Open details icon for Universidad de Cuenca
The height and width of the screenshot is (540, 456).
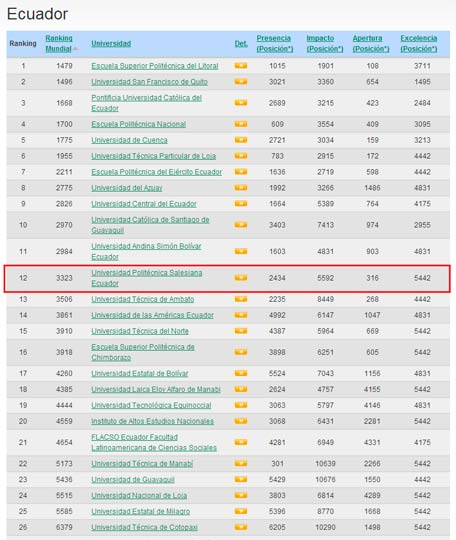pos(241,140)
